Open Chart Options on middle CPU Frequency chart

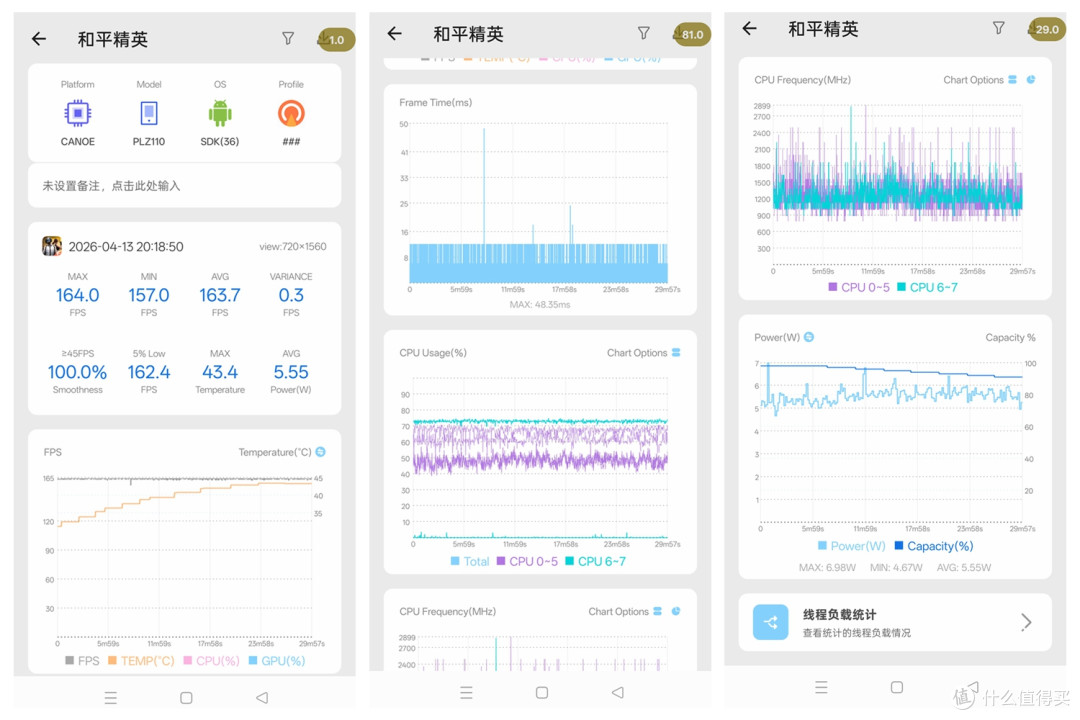click(625, 611)
